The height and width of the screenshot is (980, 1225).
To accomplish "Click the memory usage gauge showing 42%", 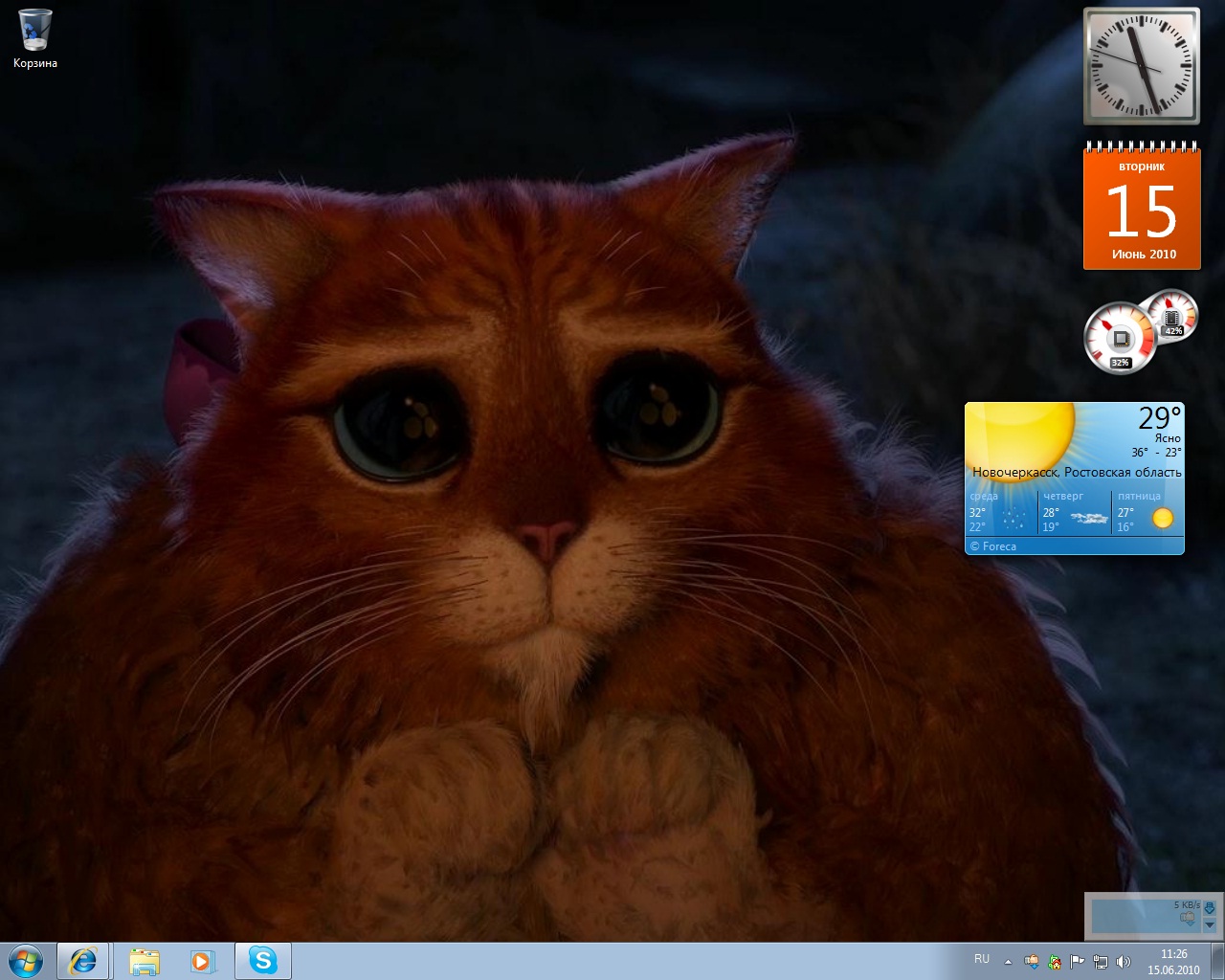I will 1171,315.
